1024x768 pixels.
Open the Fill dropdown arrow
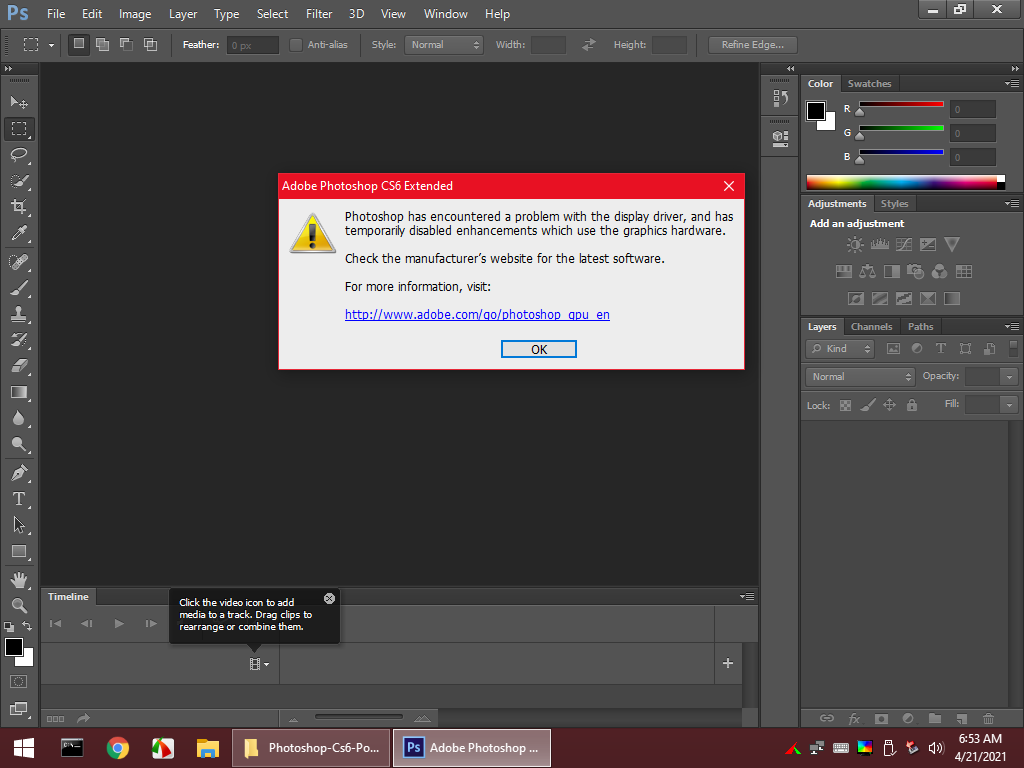click(1009, 405)
